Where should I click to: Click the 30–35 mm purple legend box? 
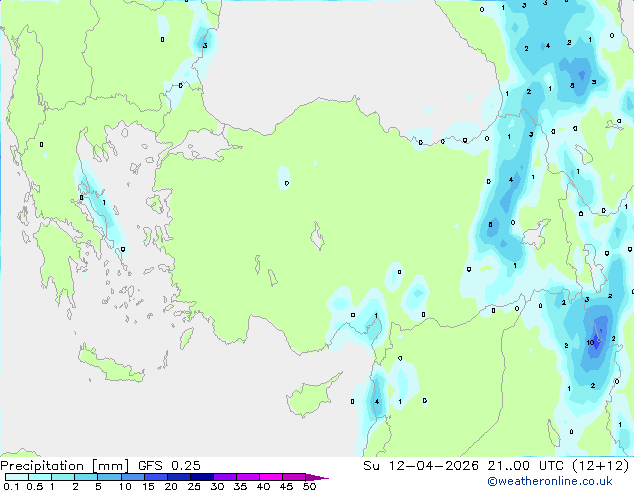tap(225, 477)
